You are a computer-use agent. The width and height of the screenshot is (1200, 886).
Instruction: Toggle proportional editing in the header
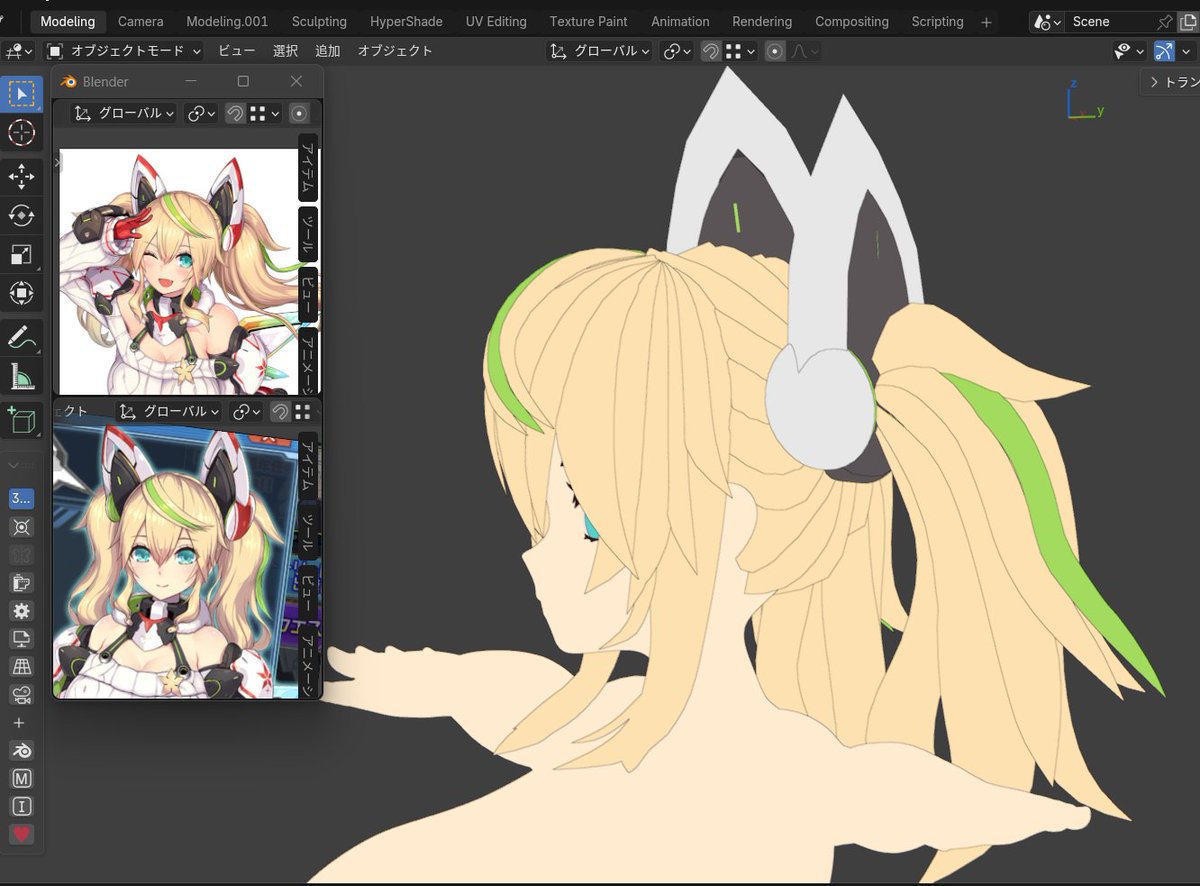point(775,51)
